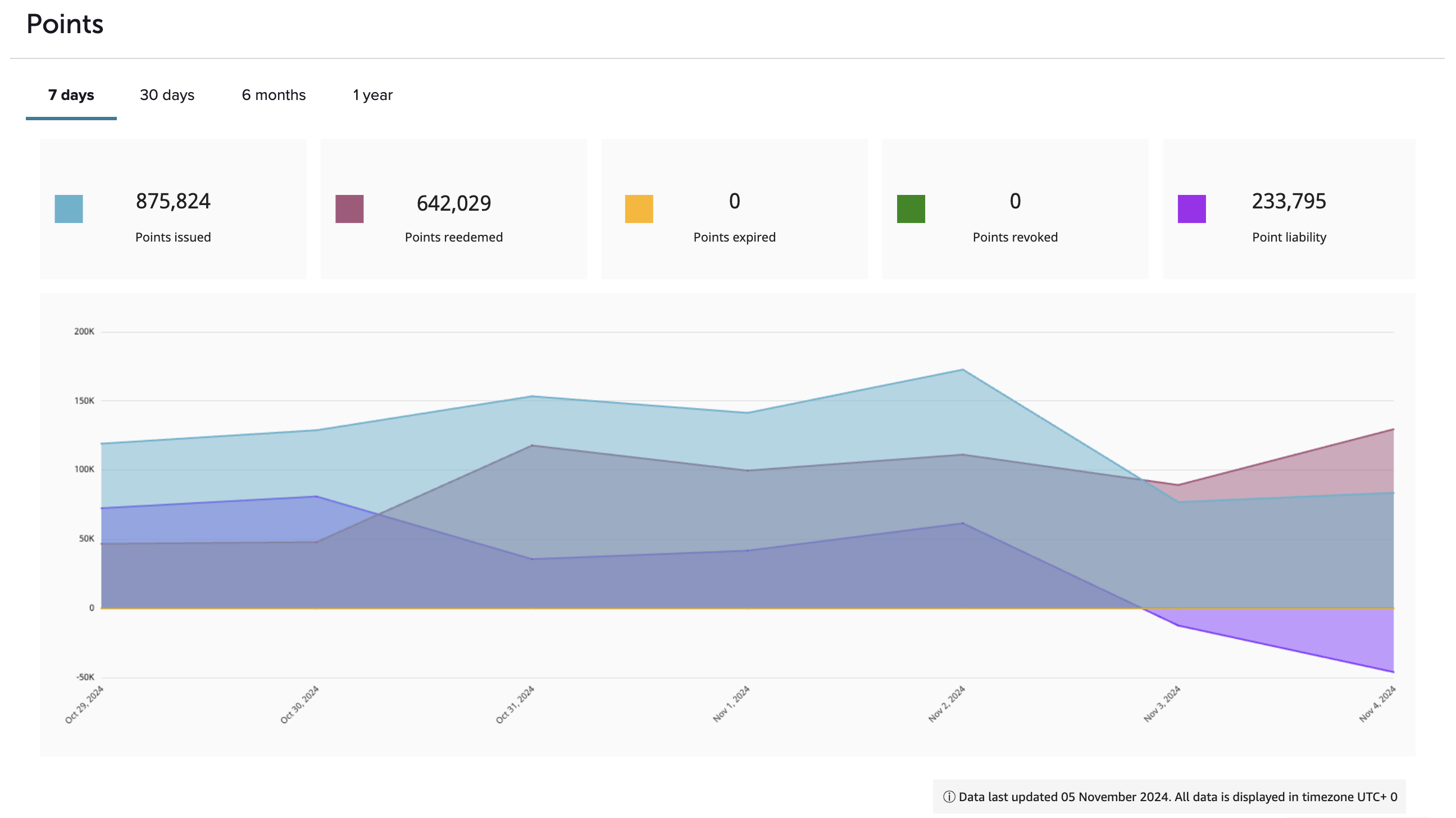Click the purple Point liability swatch
Viewport: 1456px width, 818px height.
1191,208
